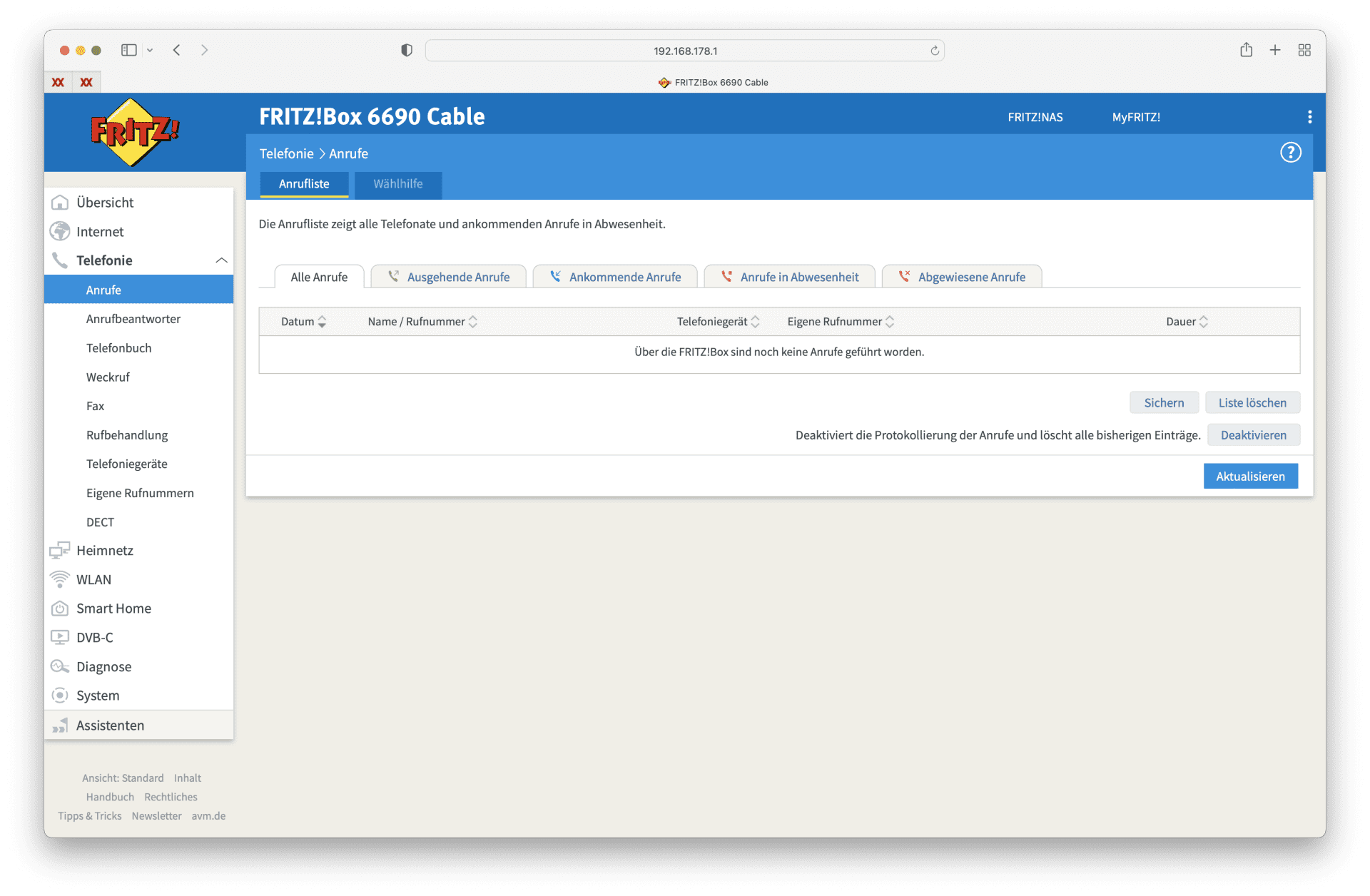Click the address bar showing 192.168.178.1
The height and width of the screenshot is (896, 1370).
[685, 51]
